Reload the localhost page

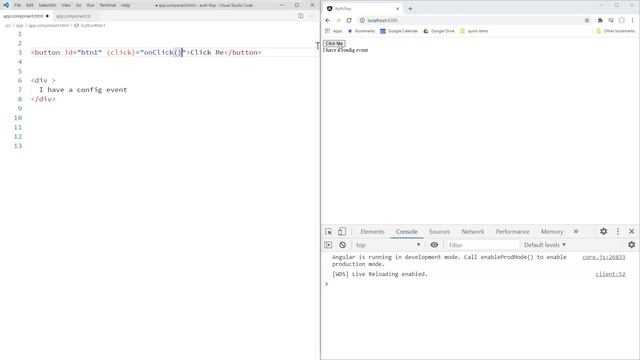click(x=349, y=20)
